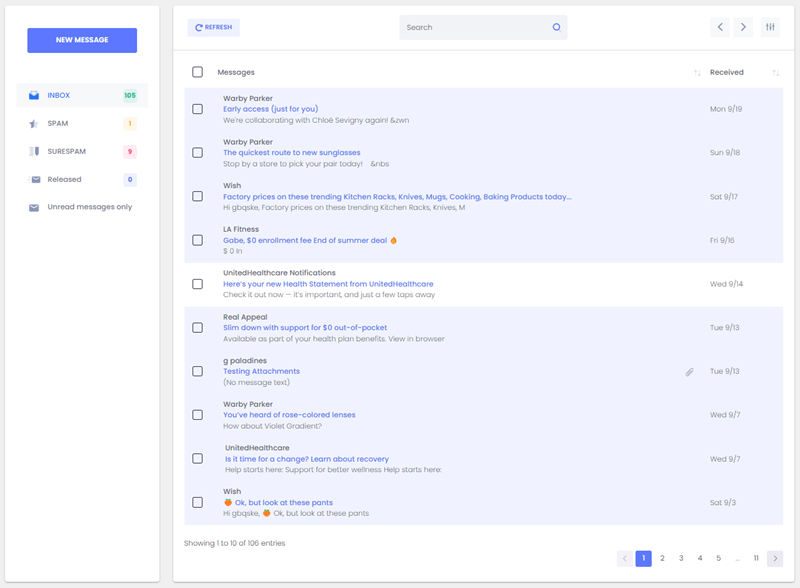This screenshot has height=588, width=800.
Task: Click the Released envelope icon
Action: (35, 180)
